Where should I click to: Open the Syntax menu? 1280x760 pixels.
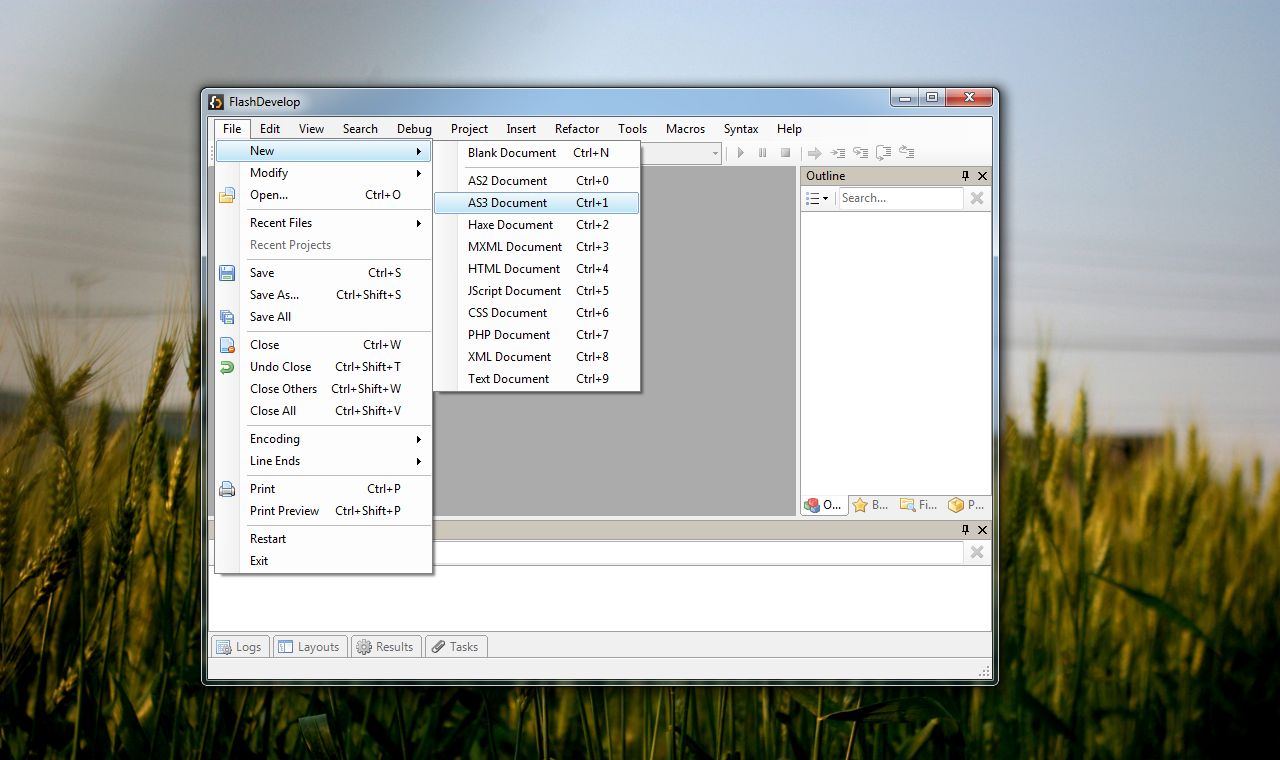(741, 129)
